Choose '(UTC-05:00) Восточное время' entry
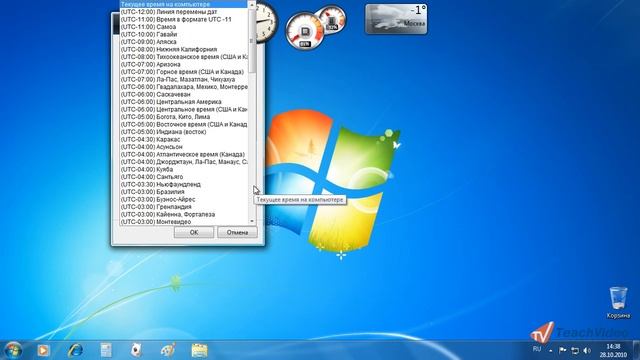The width and height of the screenshot is (640, 360). coord(184,124)
